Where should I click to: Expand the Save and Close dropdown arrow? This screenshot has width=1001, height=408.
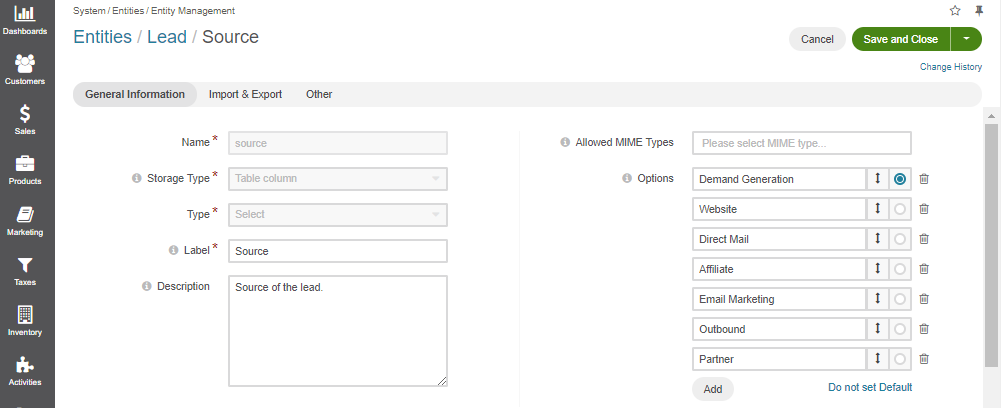click(967, 39)
